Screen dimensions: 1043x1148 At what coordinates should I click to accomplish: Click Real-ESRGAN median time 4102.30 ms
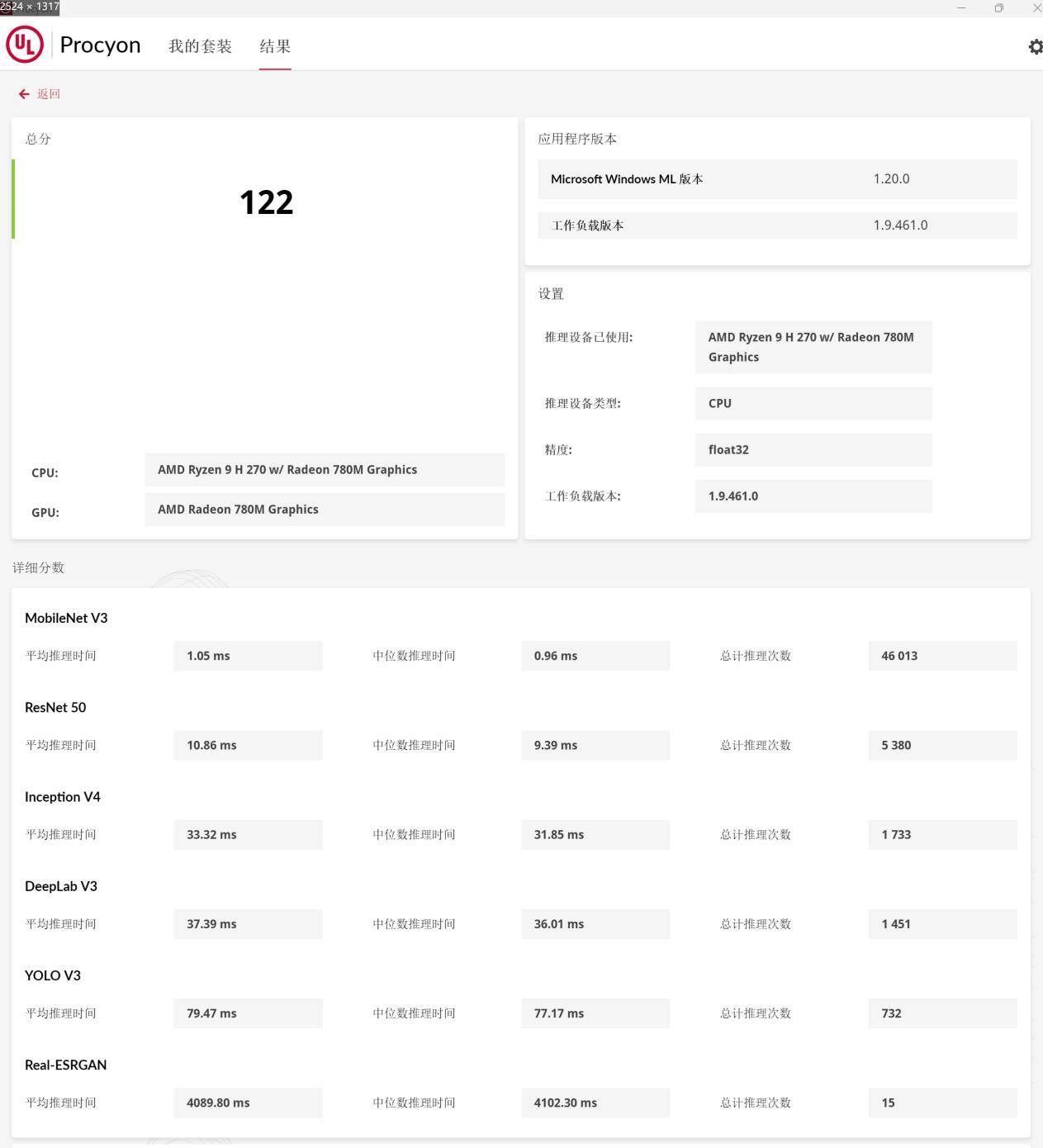pos(595,1103)
